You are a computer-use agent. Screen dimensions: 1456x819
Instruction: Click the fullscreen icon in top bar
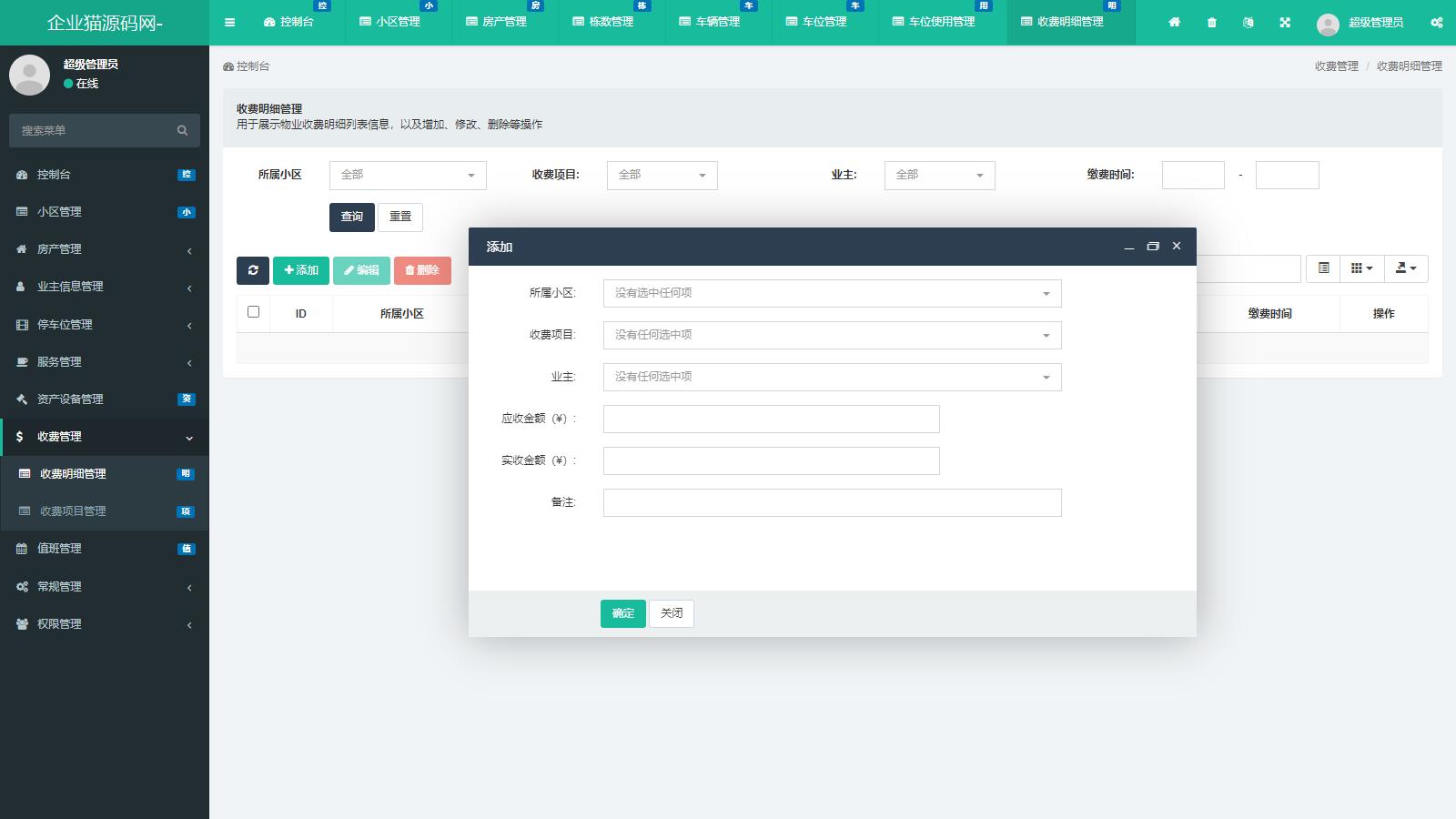(x=1285, y=22)
